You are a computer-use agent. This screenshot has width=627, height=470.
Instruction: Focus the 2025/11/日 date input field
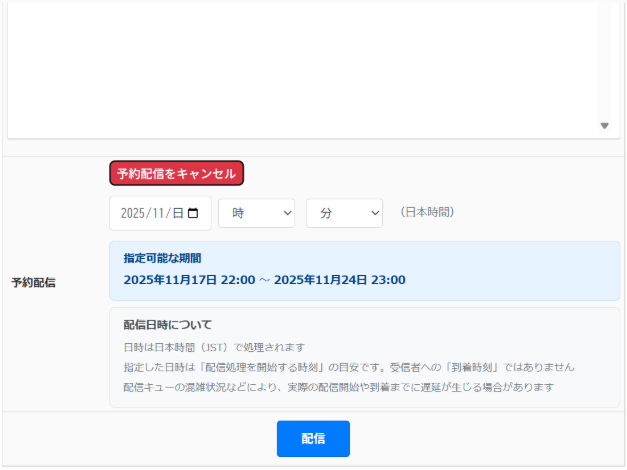[150, 213]
